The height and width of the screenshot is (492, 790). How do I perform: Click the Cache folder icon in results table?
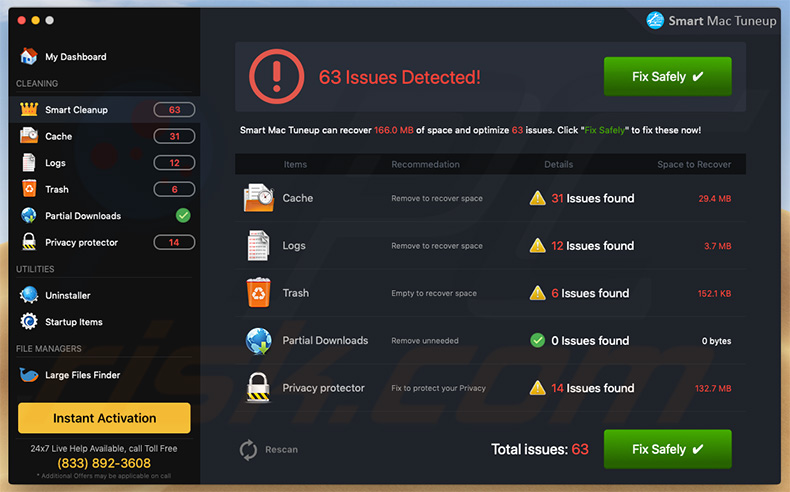[x=258, y=198]
